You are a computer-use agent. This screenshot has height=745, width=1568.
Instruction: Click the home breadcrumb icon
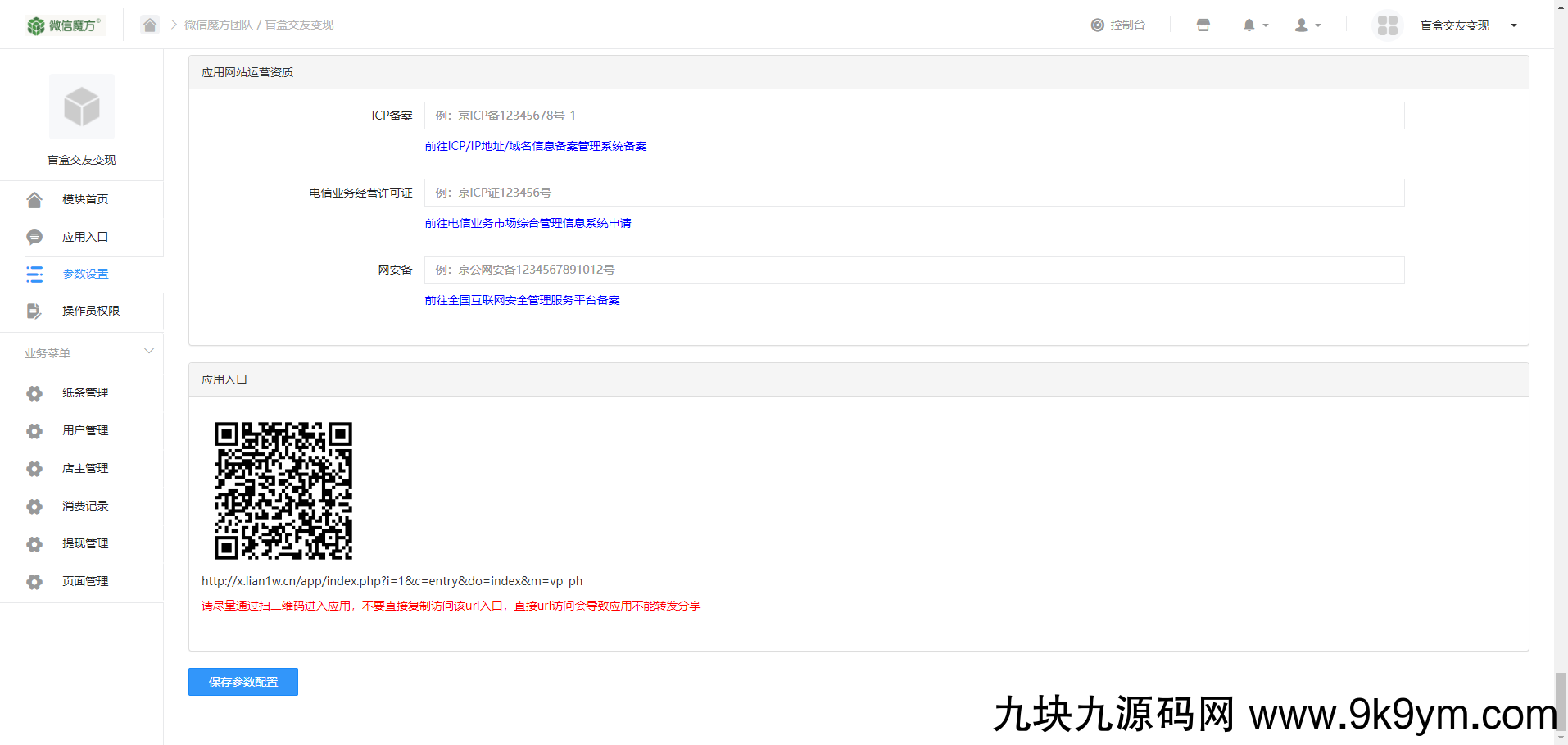click(x=150, y=25)
